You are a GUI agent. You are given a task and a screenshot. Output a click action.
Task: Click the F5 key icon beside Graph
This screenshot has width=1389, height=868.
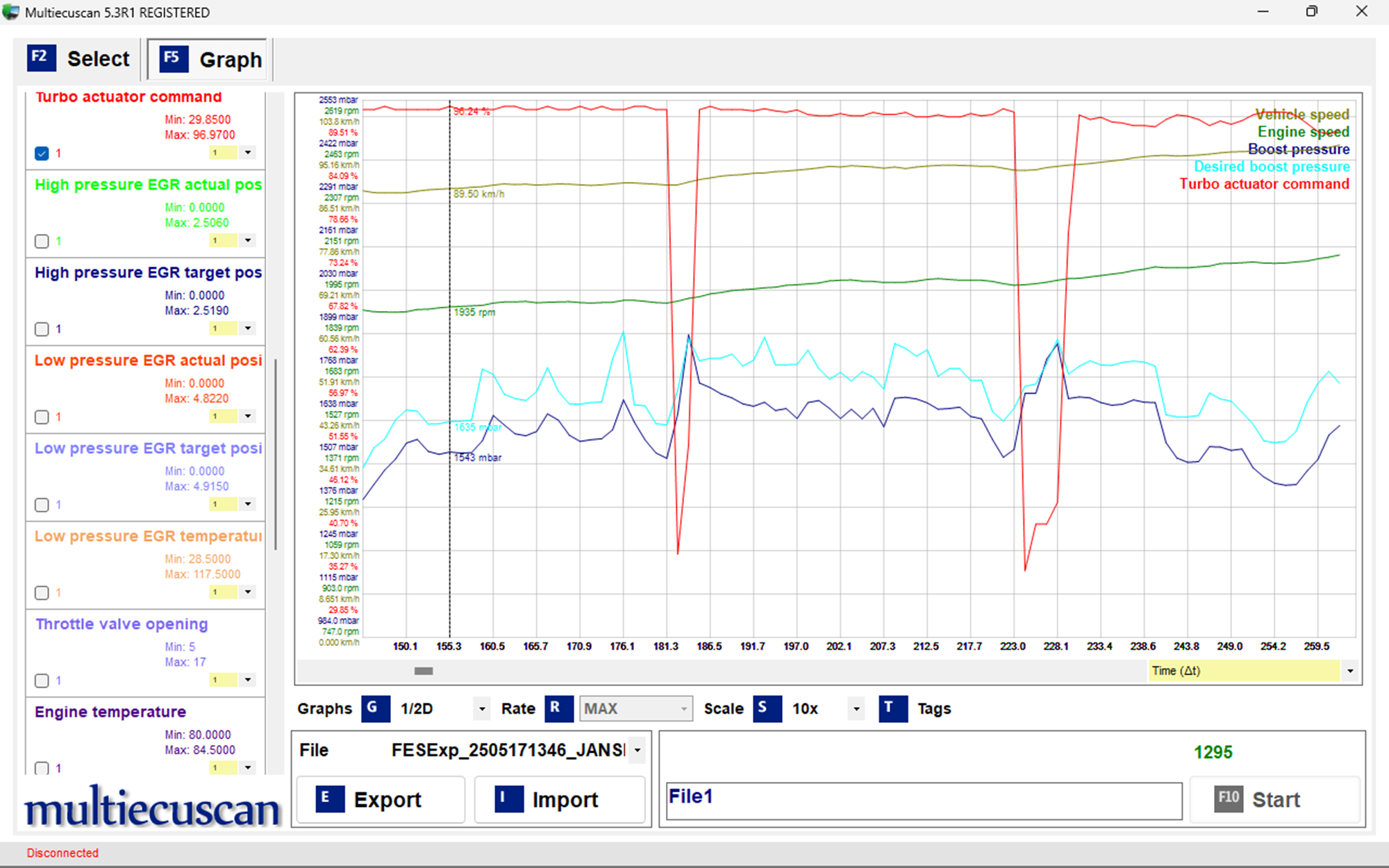174,58
